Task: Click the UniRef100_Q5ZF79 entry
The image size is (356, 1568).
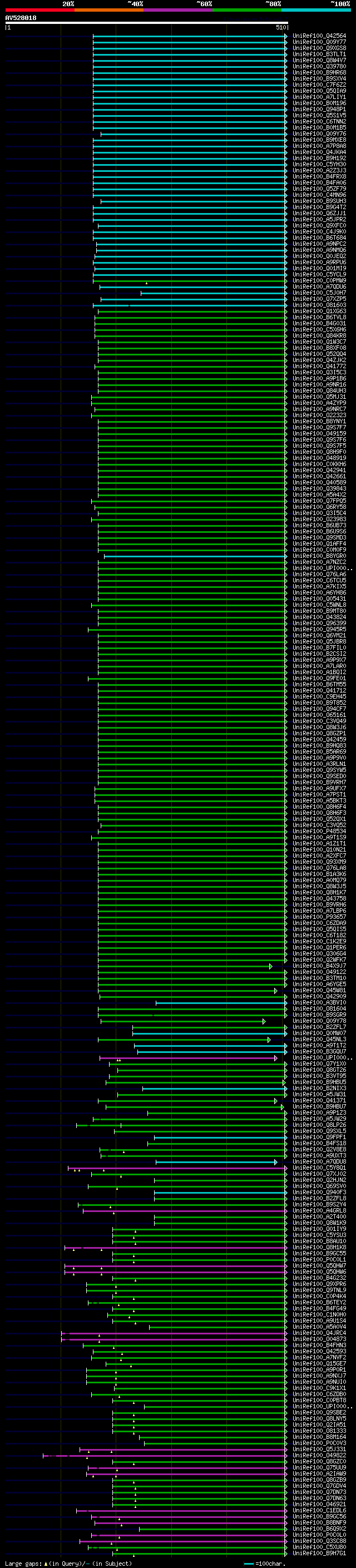Action: tap(319, 189)
